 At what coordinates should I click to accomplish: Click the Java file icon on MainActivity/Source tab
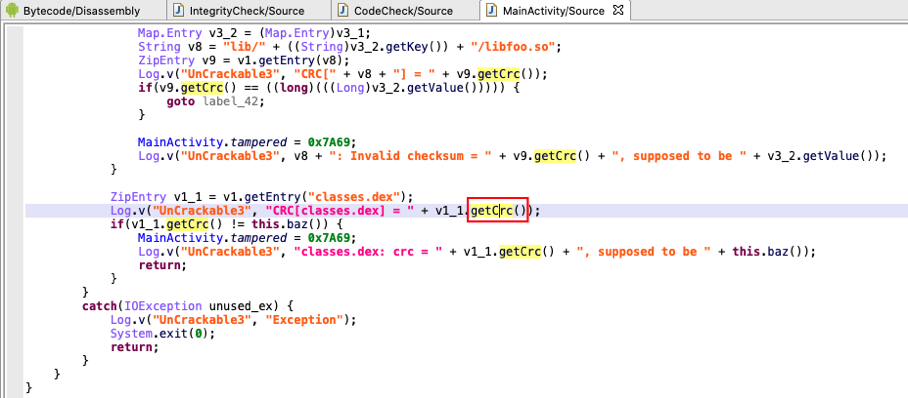(493, 10)
